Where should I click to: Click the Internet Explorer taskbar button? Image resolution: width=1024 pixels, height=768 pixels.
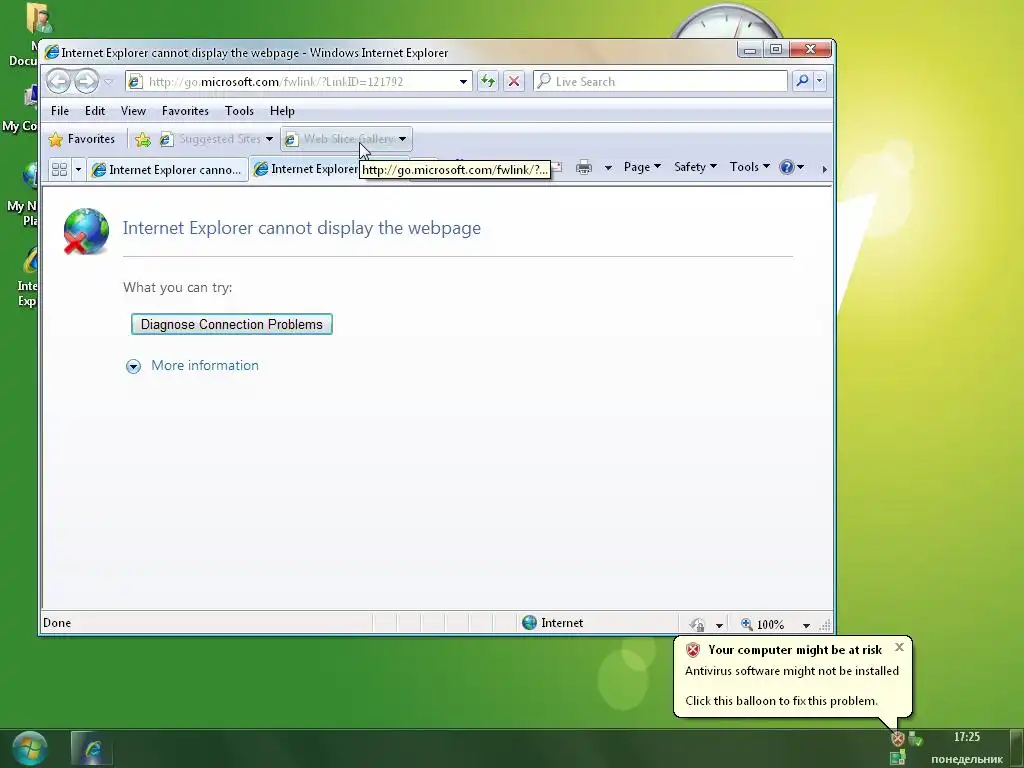pyautogui.click(x=91, y=748)
